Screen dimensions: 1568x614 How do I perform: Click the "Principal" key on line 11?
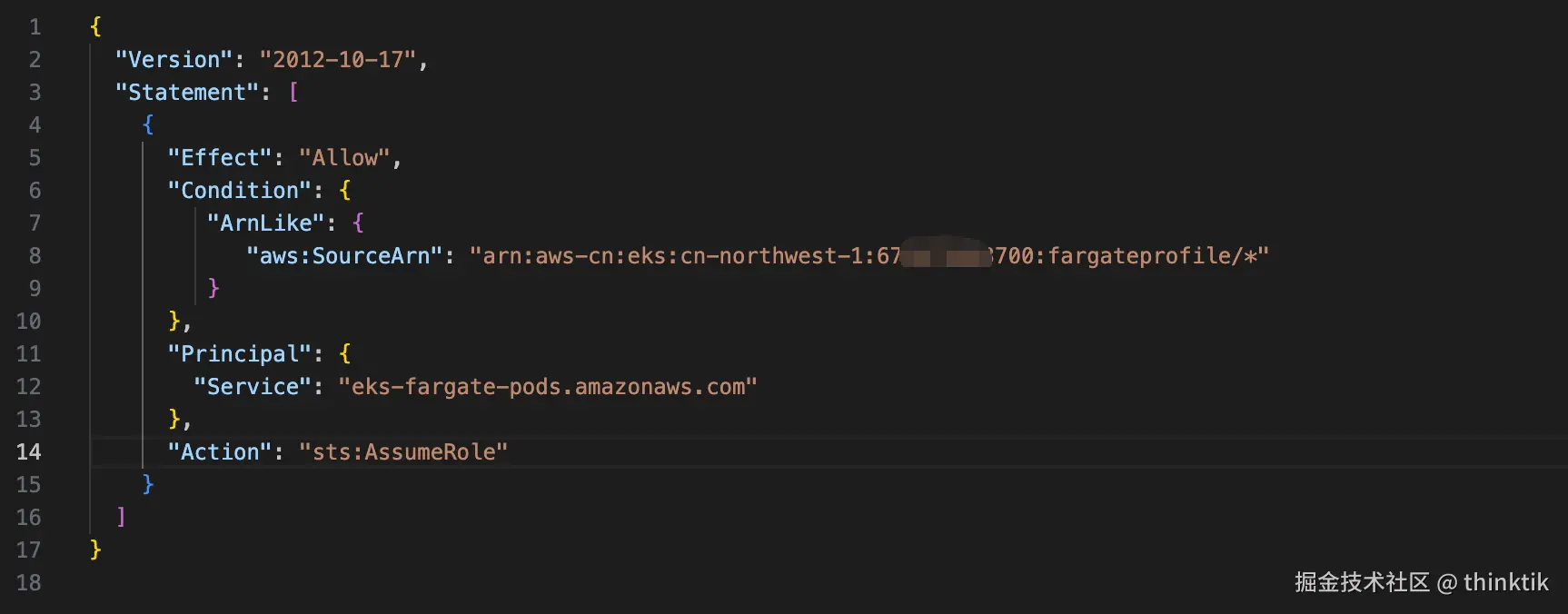[240, 353]
